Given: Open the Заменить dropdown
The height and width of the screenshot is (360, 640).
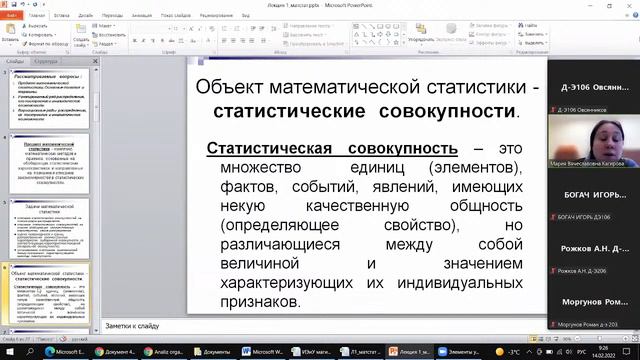Looking at the screenshot, I should 533,34.
